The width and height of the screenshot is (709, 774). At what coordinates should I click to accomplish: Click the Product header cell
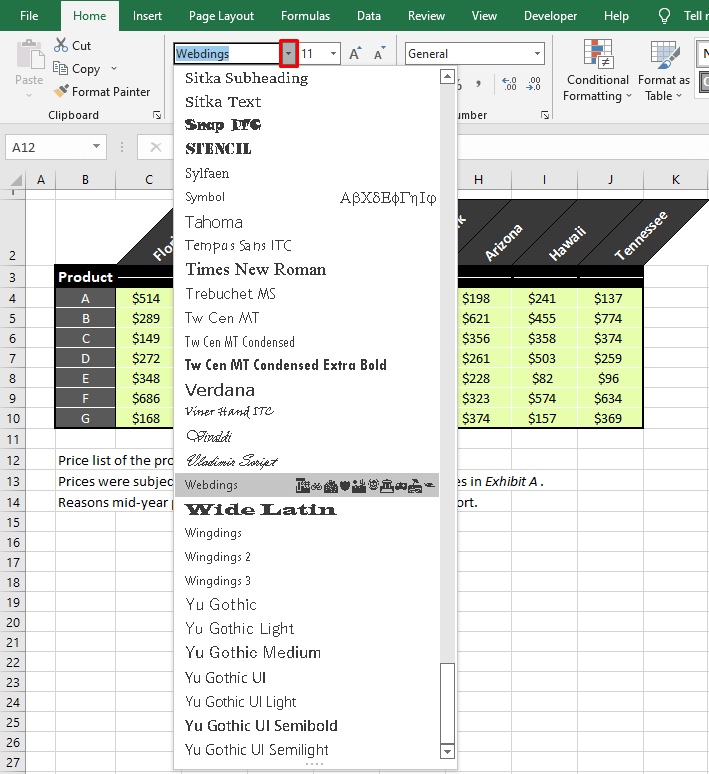(85, 277)
